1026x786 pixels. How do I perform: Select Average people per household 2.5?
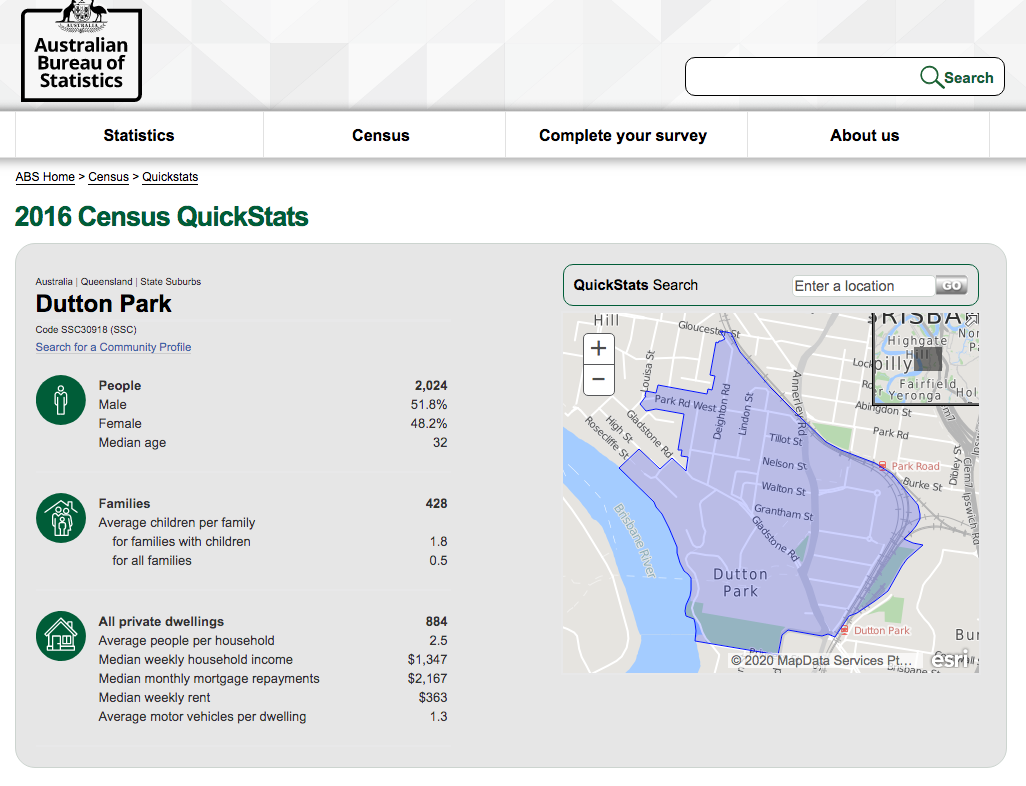pyautogui.click(x=439, y=640)
